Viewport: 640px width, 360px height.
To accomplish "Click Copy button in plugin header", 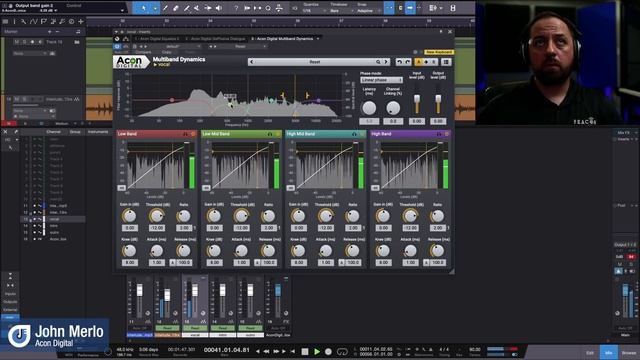I will pos(167,52).
